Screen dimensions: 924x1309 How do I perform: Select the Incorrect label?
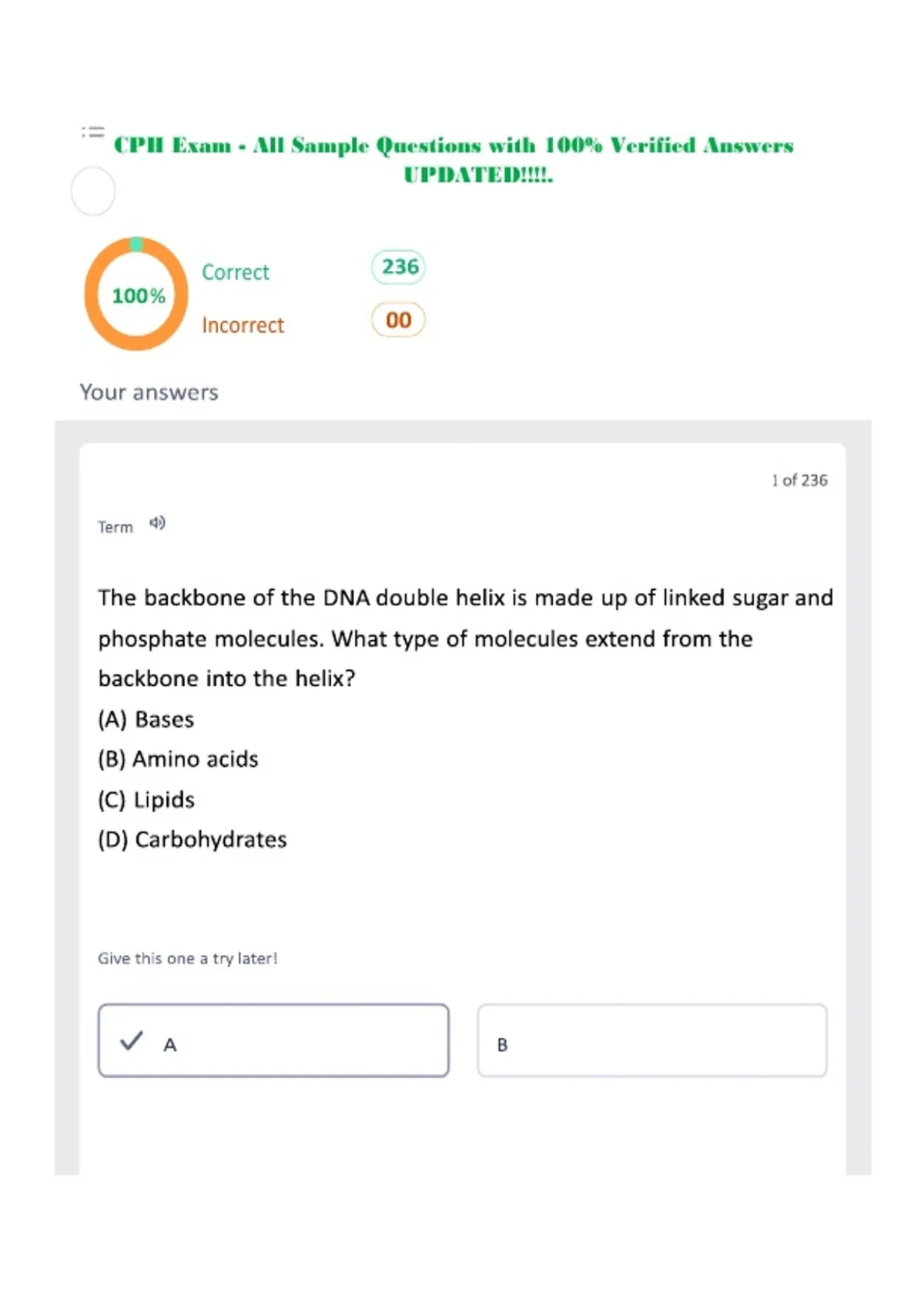coord(243,325)
